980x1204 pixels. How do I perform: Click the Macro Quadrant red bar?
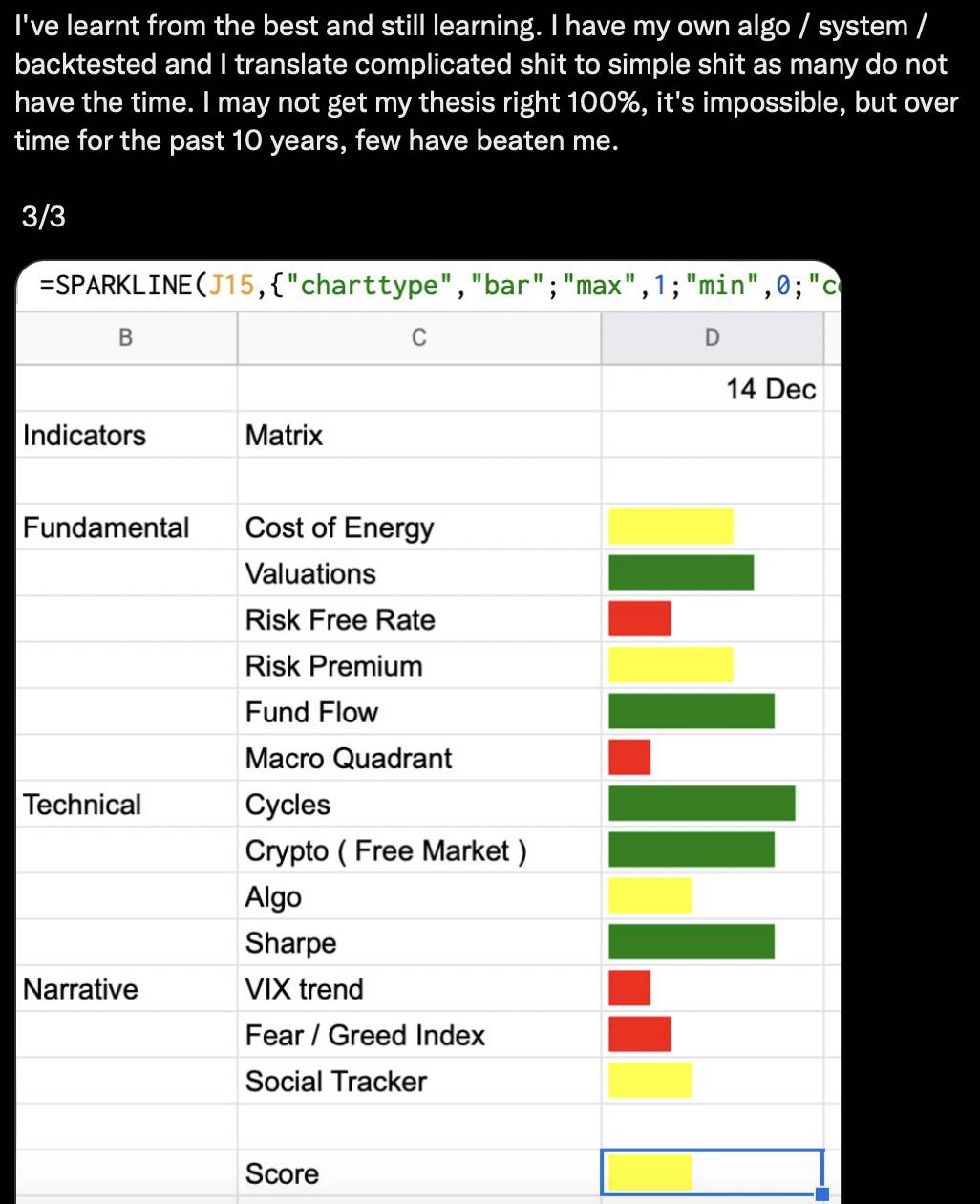[x=629, y=757]
